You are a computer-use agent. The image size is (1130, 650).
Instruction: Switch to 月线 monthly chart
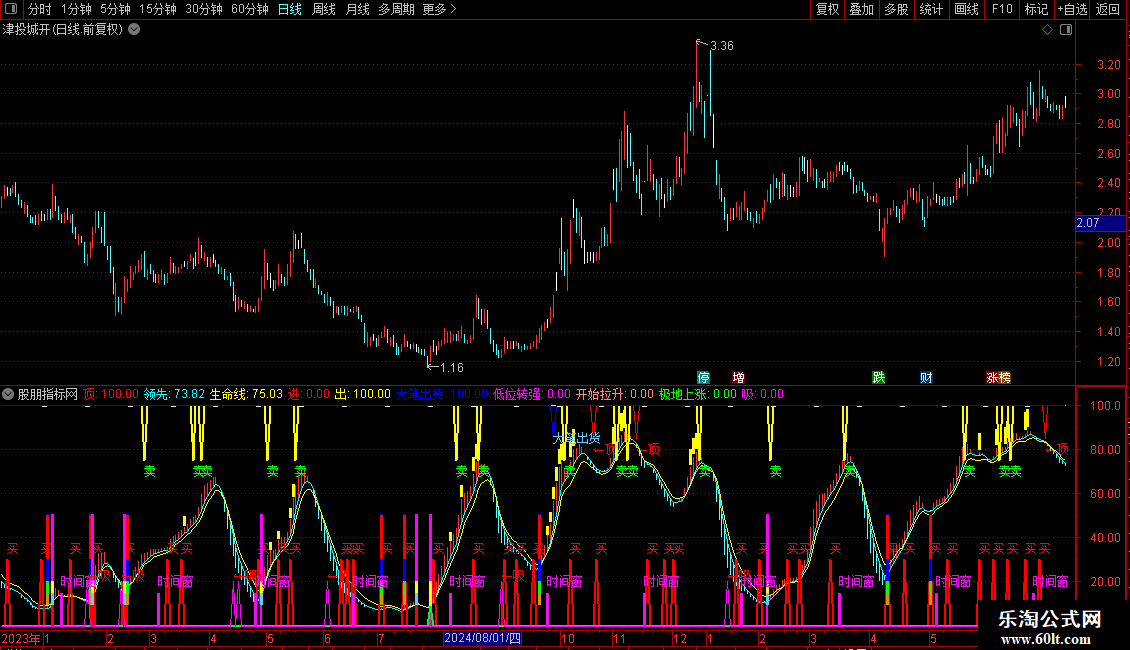coord(357,9)
